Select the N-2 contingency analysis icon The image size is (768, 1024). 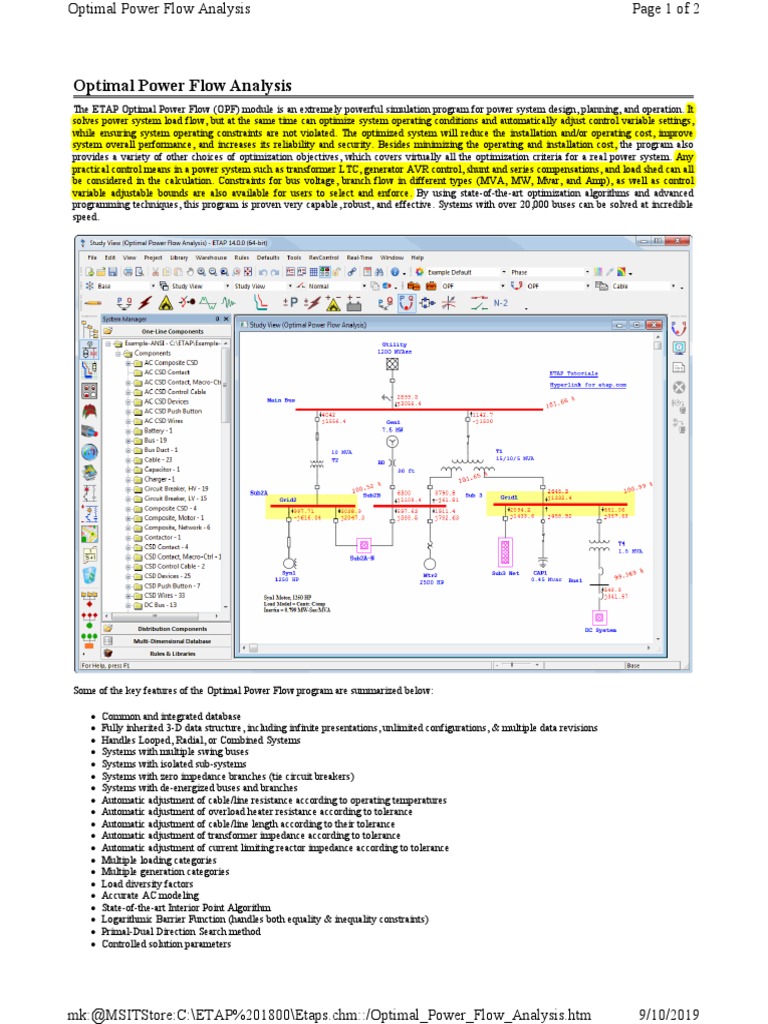[501, 303]
